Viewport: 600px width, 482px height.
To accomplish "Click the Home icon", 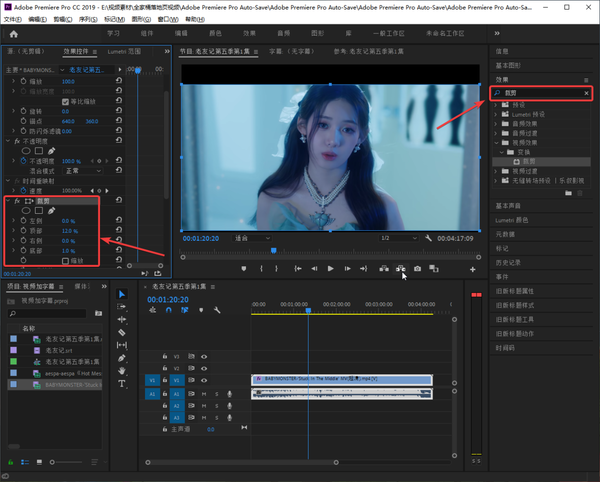I will [x=12, y=33].
